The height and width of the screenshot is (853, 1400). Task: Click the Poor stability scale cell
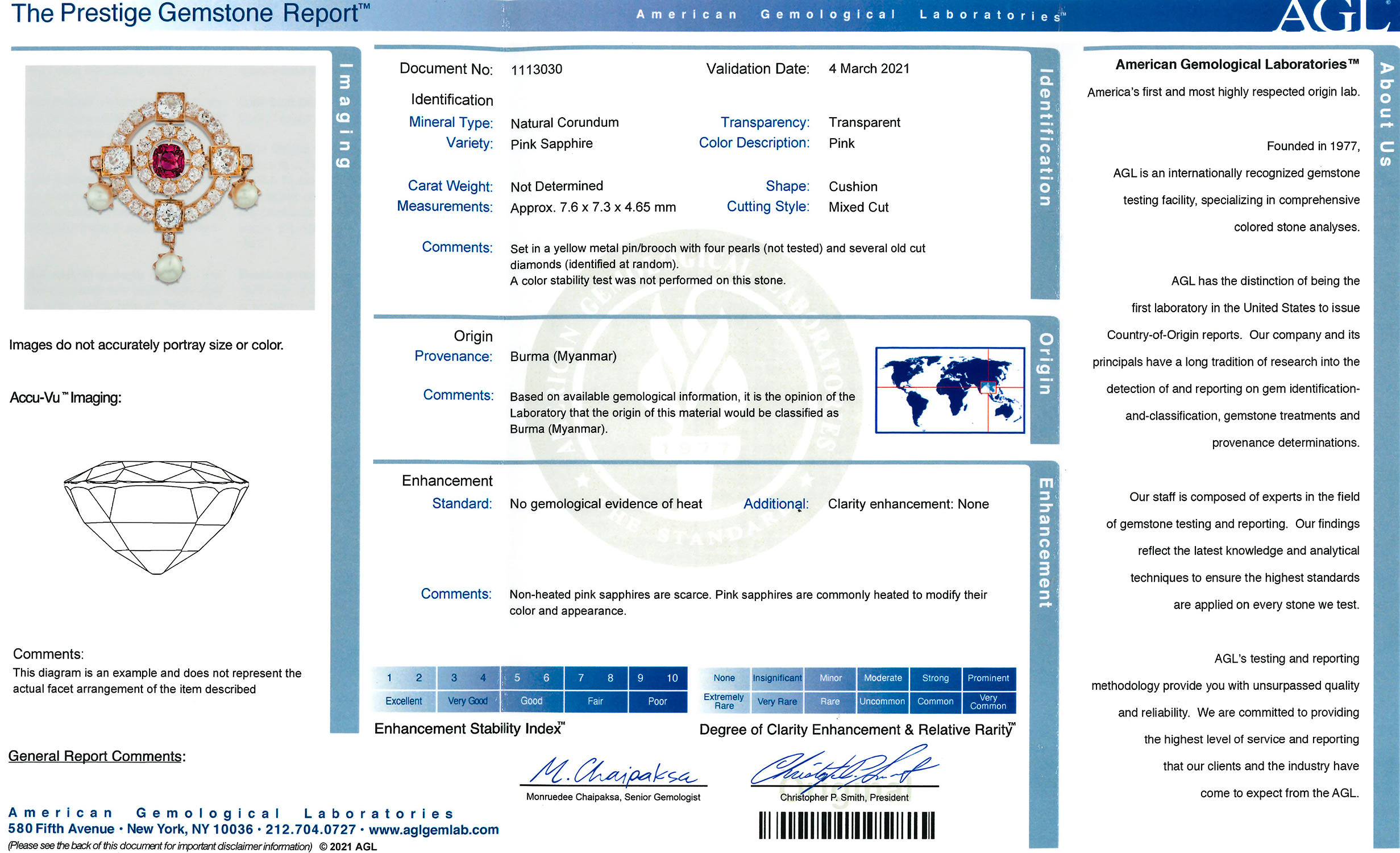click(657, 701)
